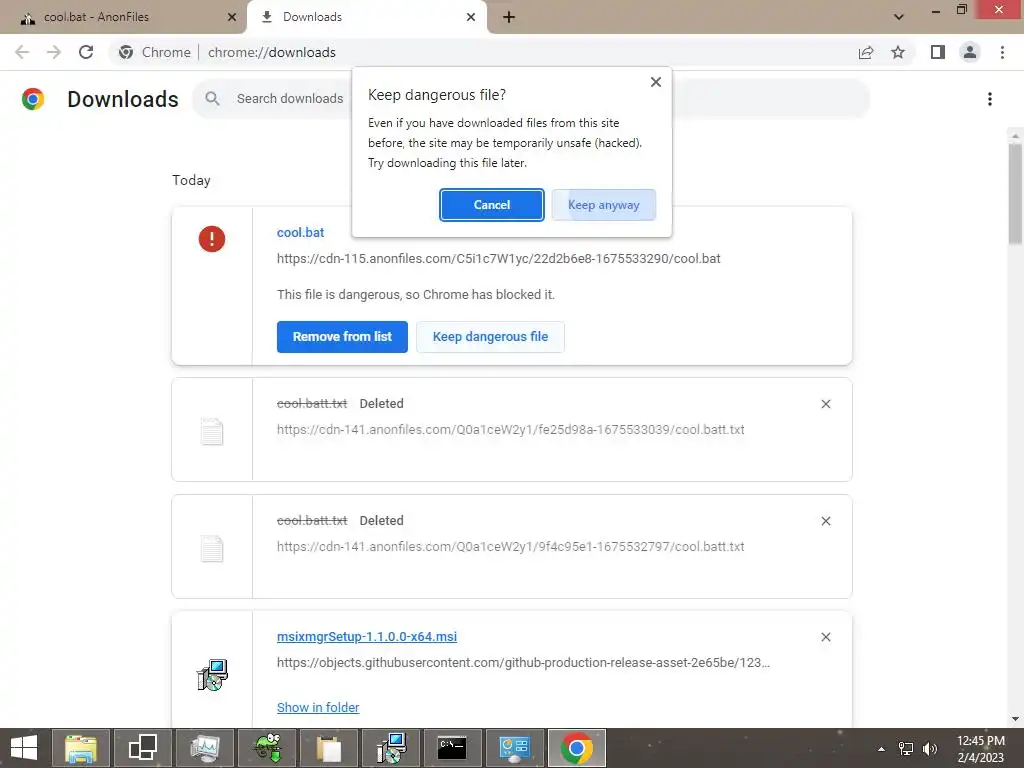Reload the downloads page
1024x768 pixels.
point(86,52)
